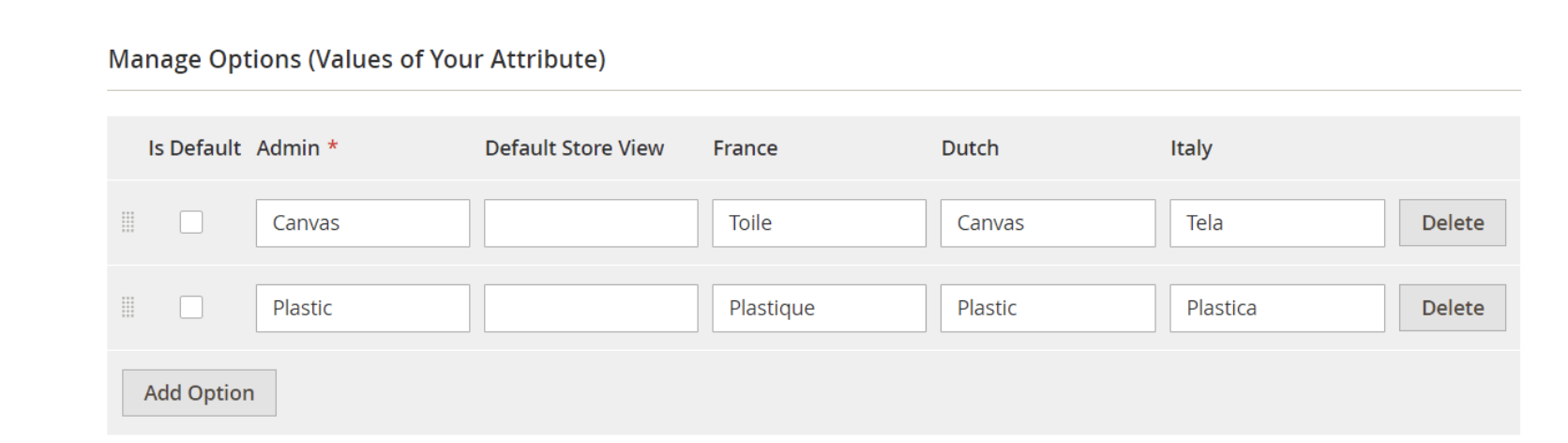Click the France field containing Toile
Screen dimensions: 1568x443
819,222
